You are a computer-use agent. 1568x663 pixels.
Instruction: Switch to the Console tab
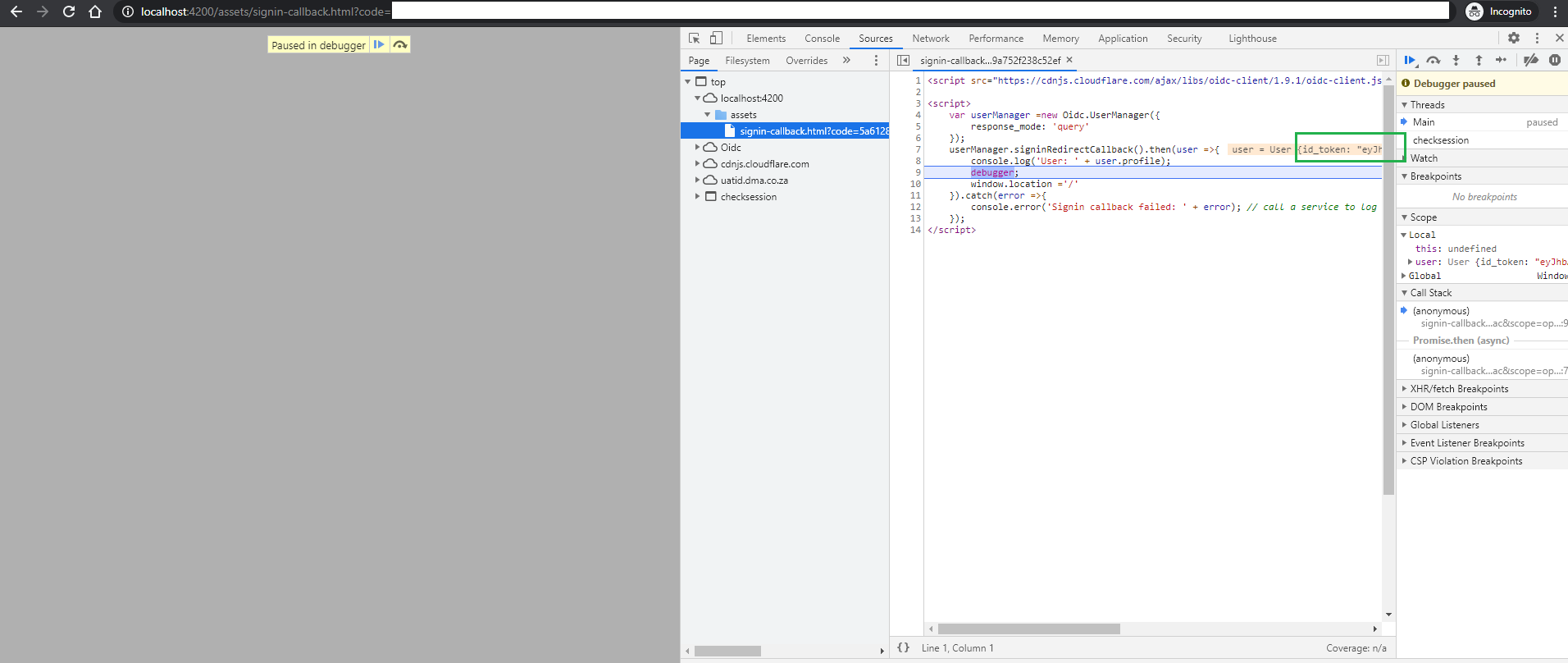point(822,39)
